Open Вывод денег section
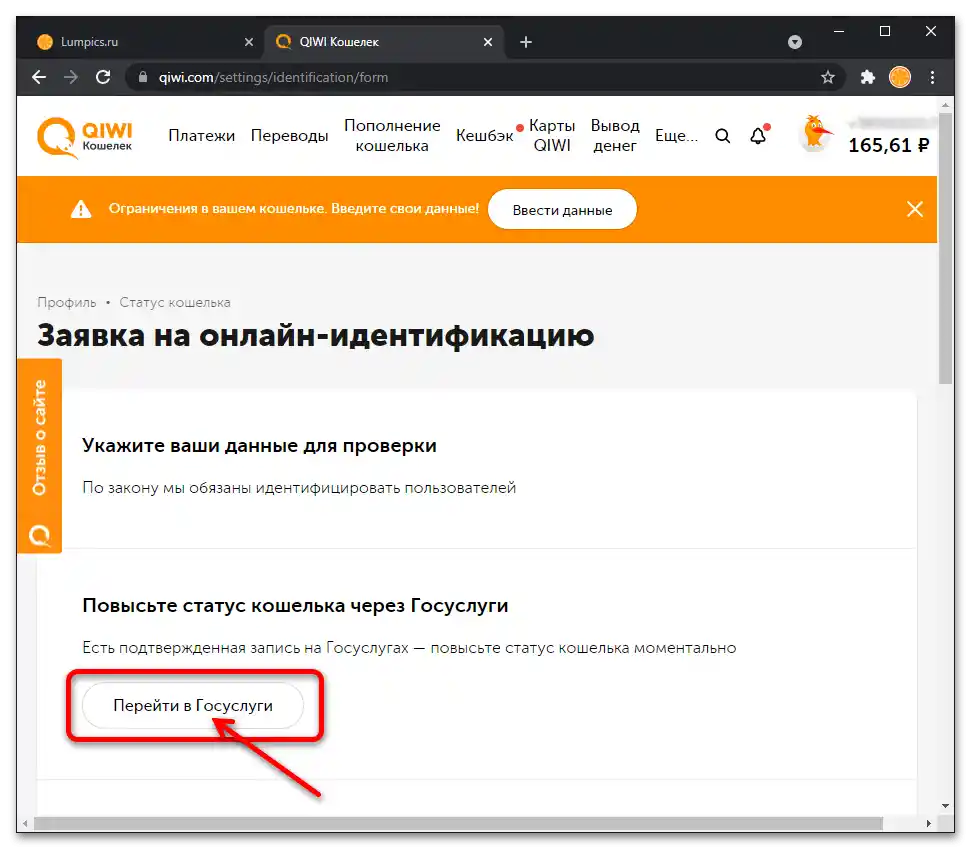 (x=615, y=136)
